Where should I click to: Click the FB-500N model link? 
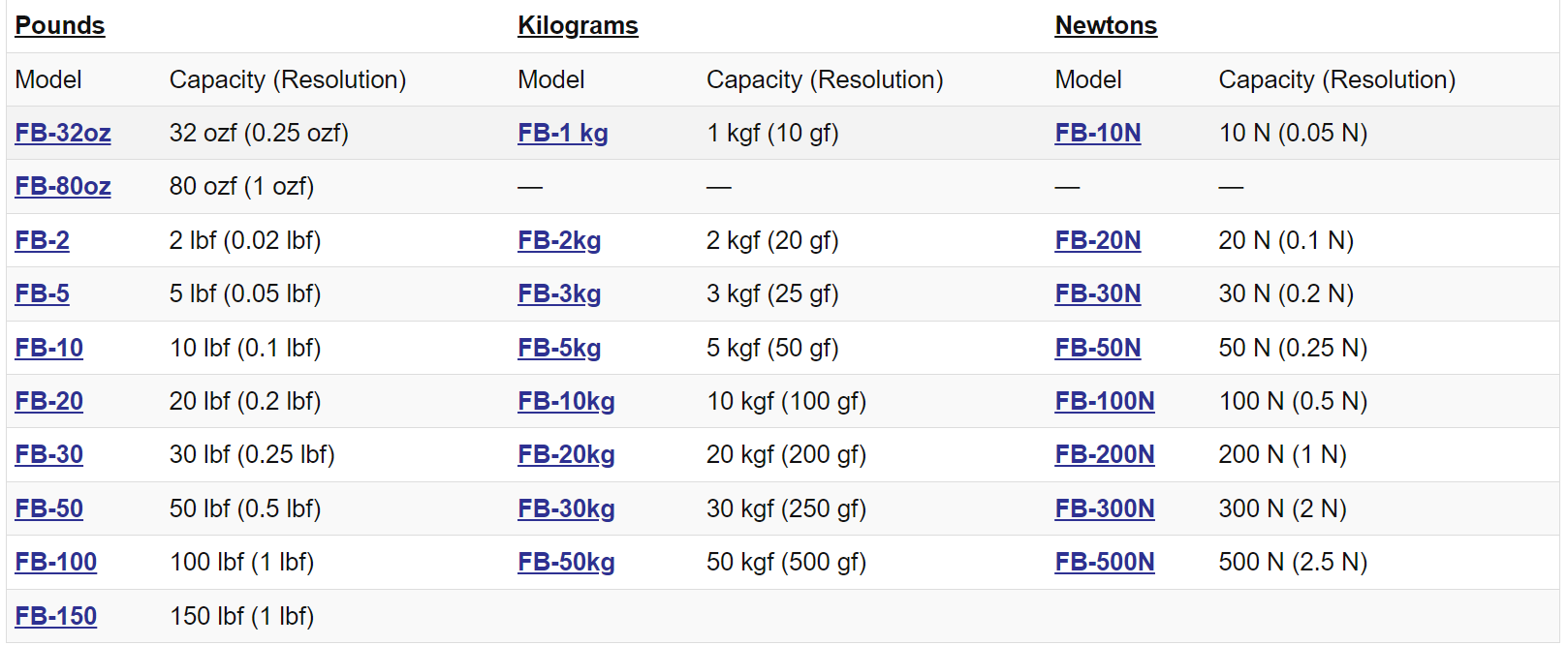tap(1105, 562)
